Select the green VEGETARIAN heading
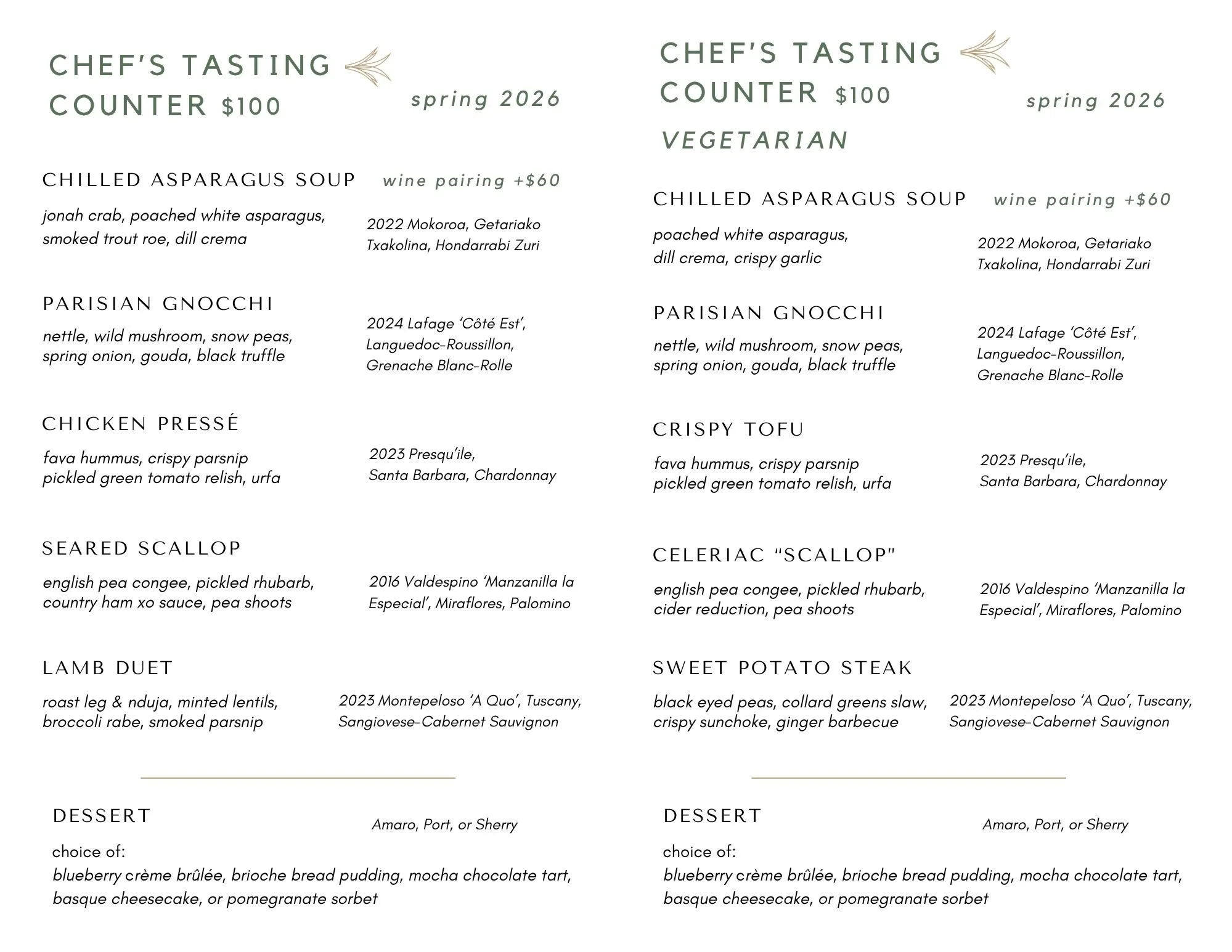 click(755, 140)
